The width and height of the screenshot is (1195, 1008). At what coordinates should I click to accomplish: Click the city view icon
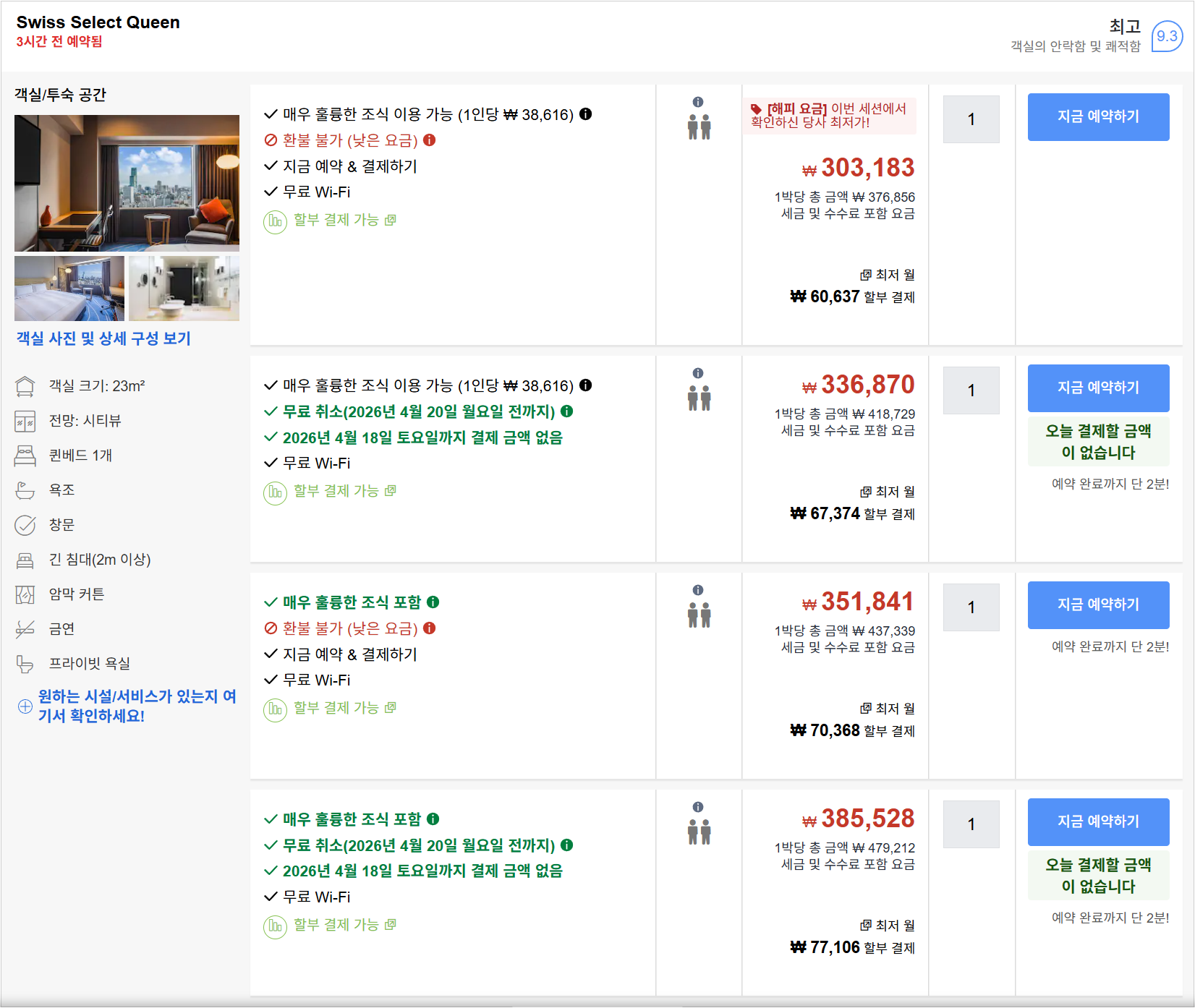click(25, 421)
